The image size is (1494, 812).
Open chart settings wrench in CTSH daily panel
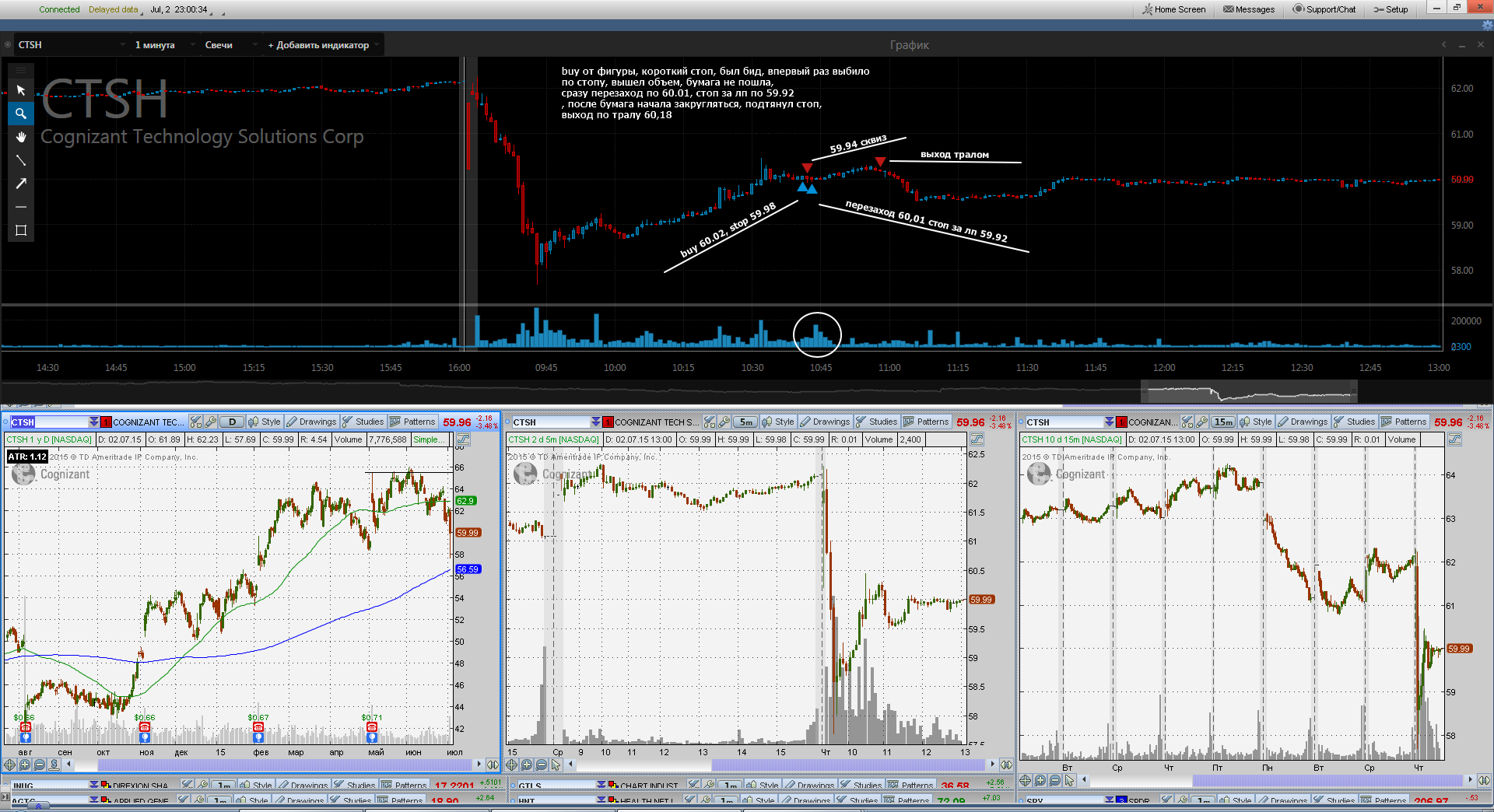point(210,422)
